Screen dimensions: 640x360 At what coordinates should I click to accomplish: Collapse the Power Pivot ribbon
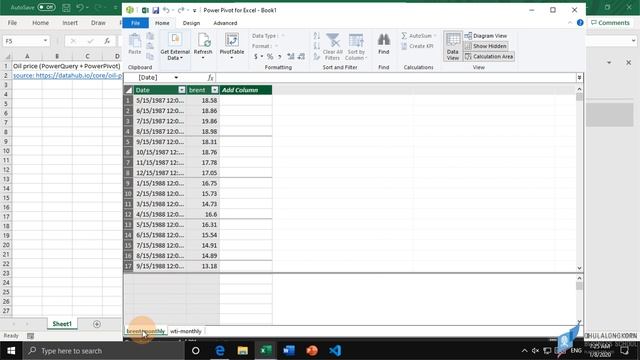coord(570,23)
